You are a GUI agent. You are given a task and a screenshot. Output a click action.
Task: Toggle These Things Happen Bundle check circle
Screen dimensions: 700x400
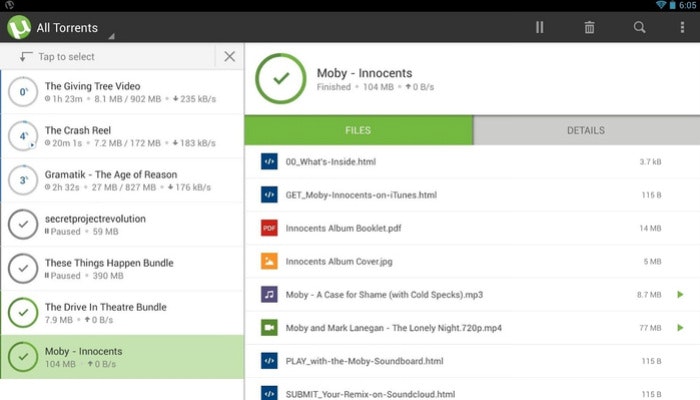click(x=23, y=268)
